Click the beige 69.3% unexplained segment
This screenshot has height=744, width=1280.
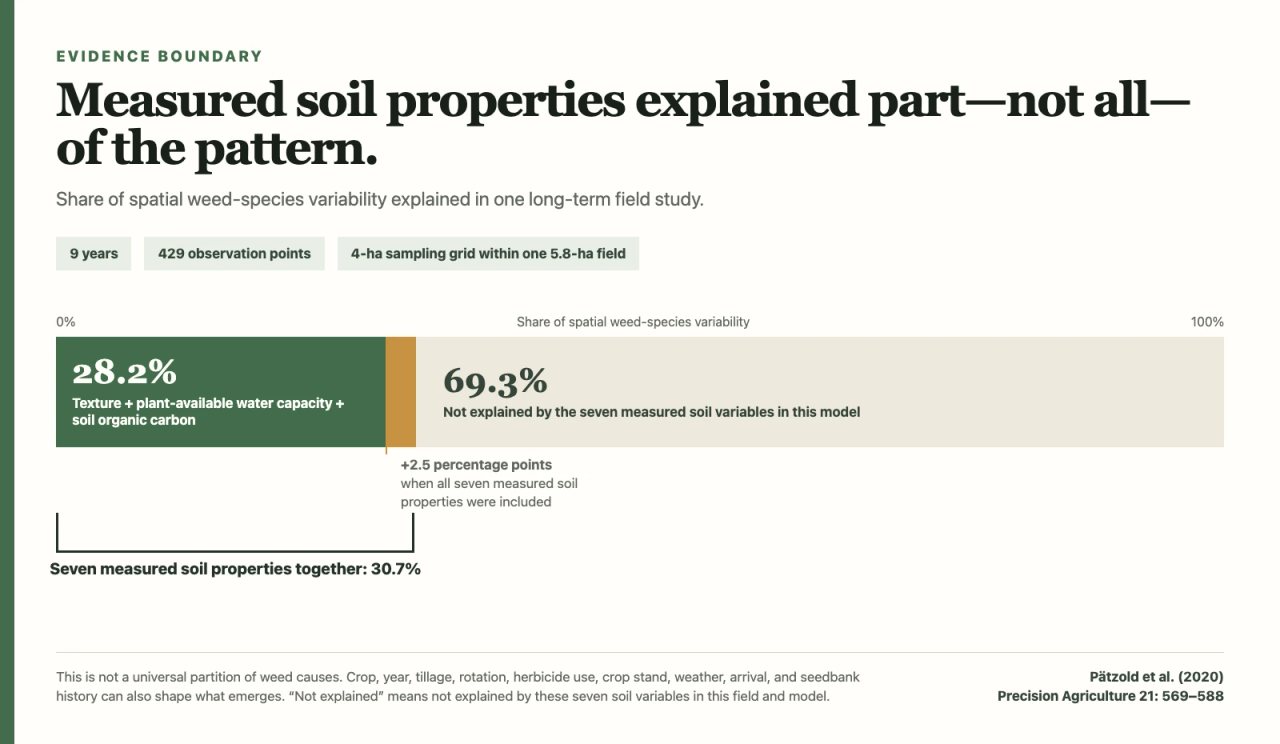pos(820,392)
